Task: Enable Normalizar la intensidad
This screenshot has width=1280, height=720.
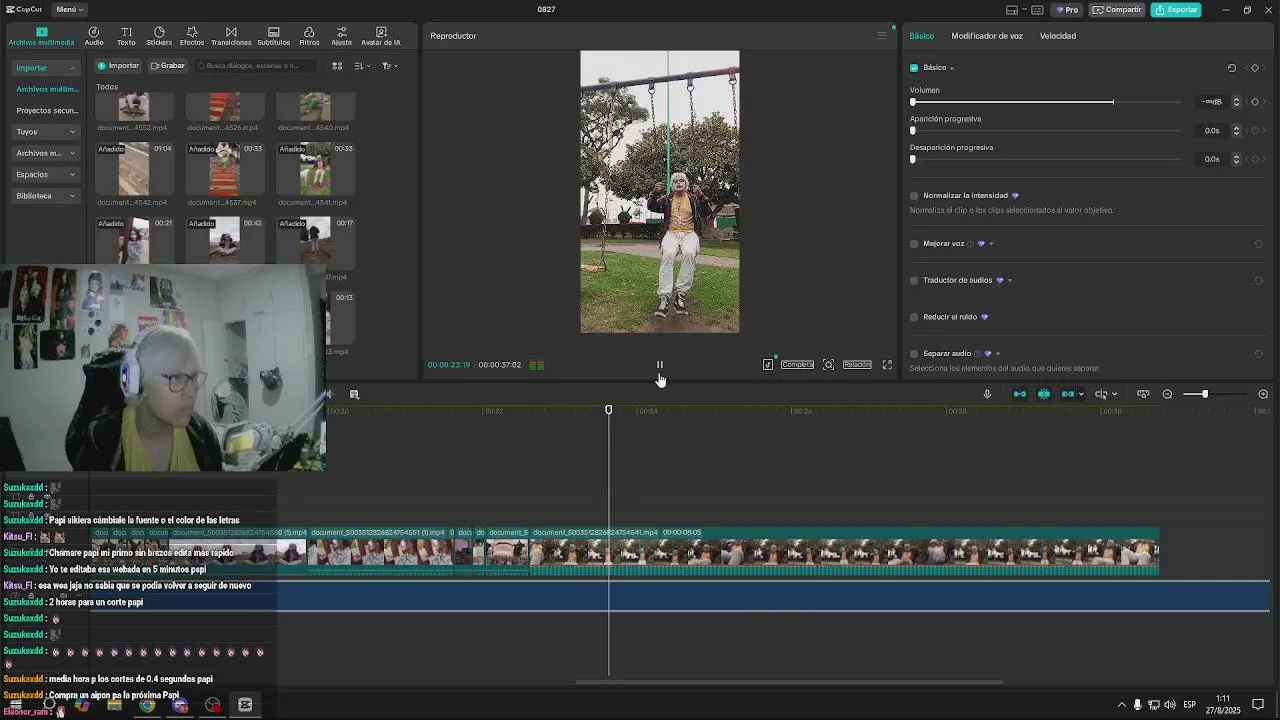Action: click(x=914, y=196)
